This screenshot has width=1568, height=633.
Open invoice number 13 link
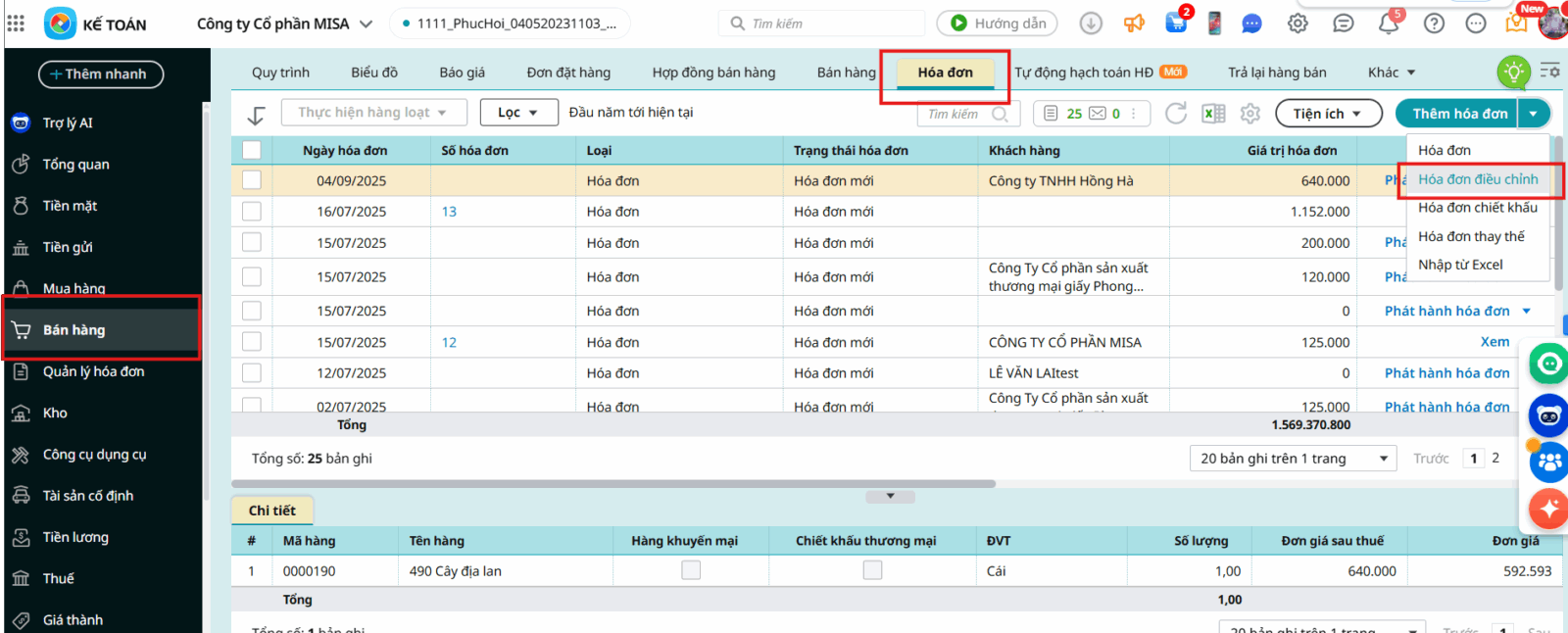pos(449,212)
